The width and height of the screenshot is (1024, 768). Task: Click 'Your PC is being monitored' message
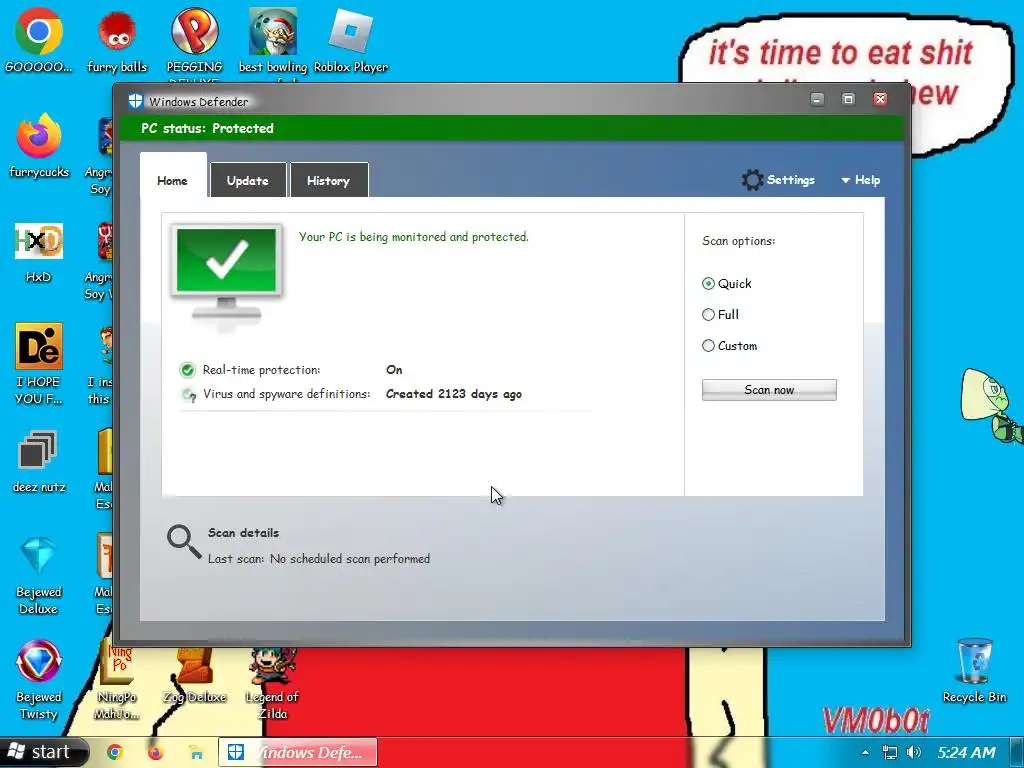413,237
